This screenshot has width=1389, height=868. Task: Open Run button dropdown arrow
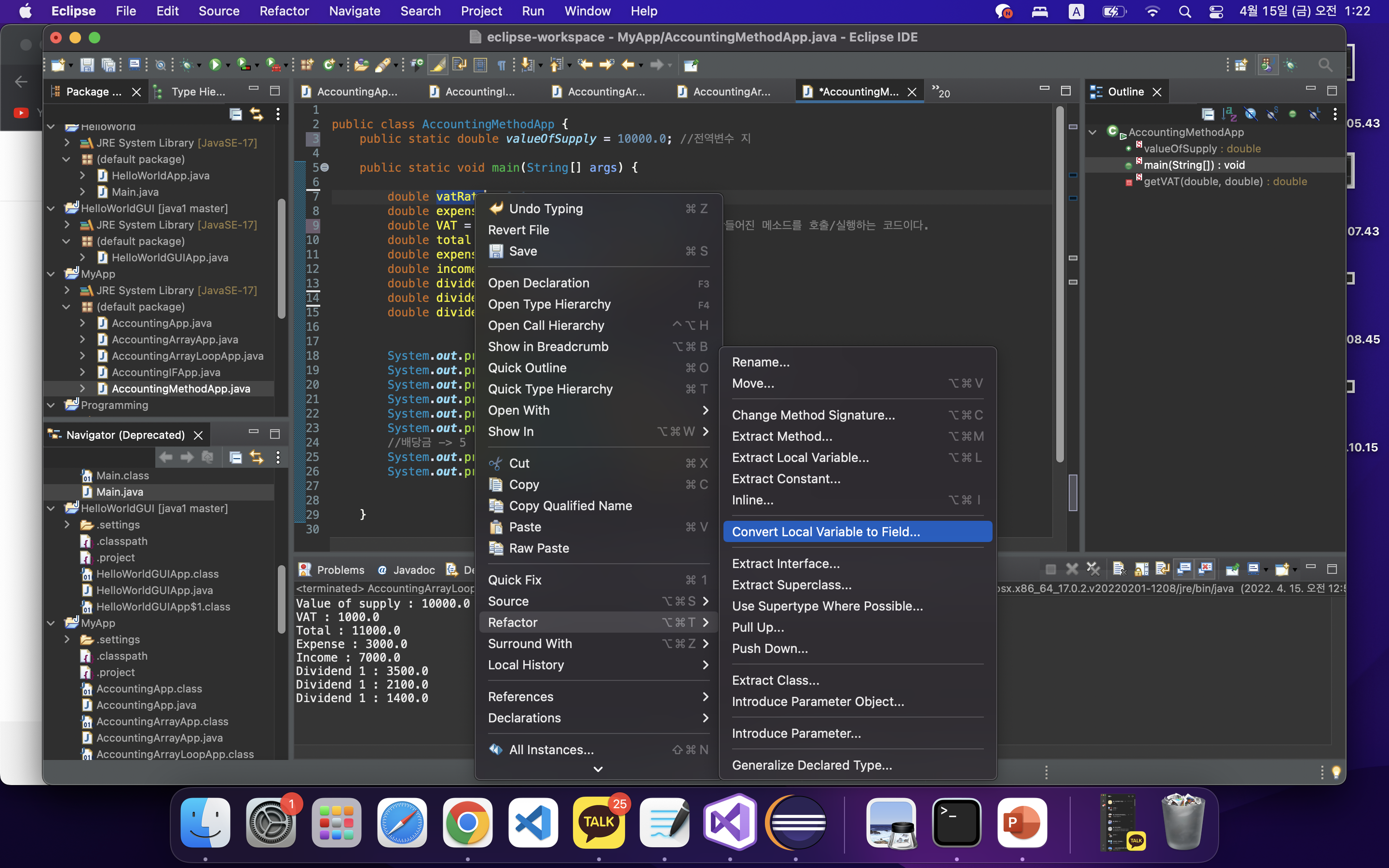(229, 66)
